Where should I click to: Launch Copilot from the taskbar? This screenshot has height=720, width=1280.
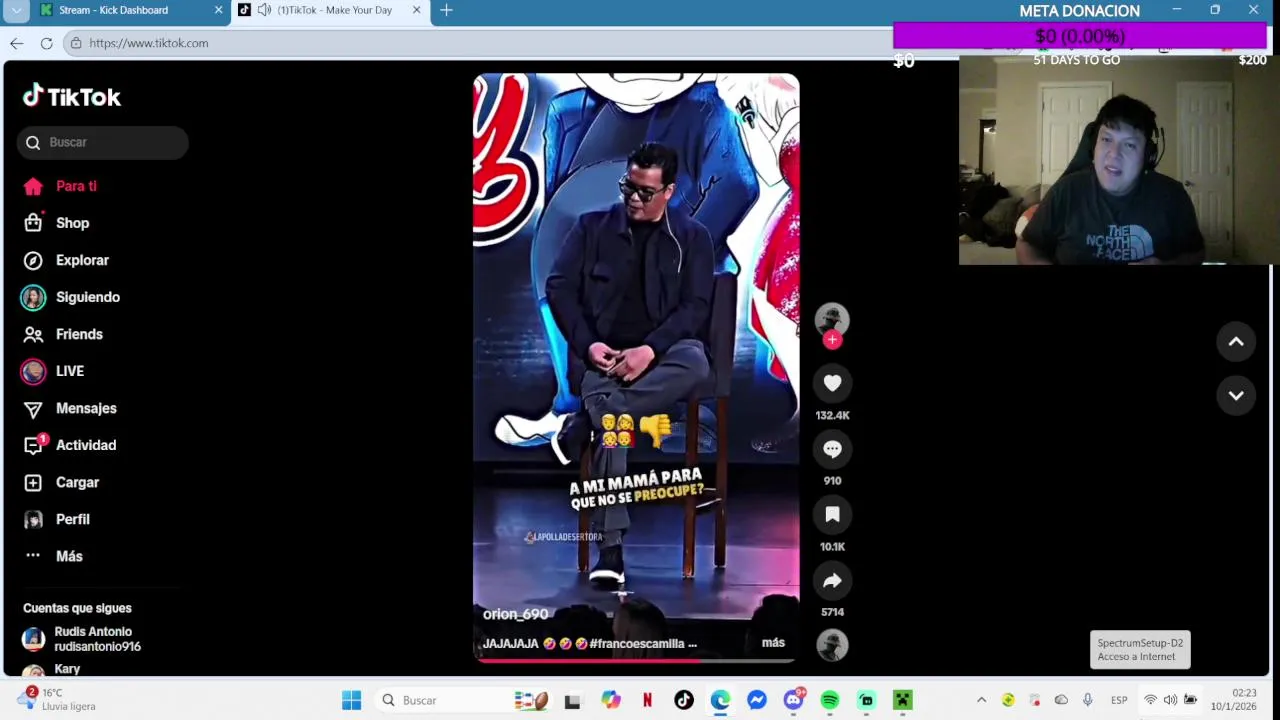point(610,700)
